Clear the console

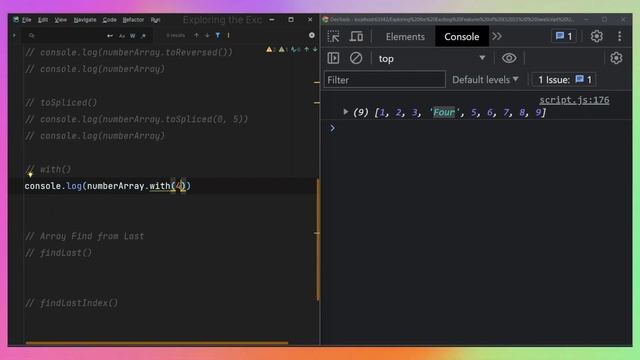356,58
